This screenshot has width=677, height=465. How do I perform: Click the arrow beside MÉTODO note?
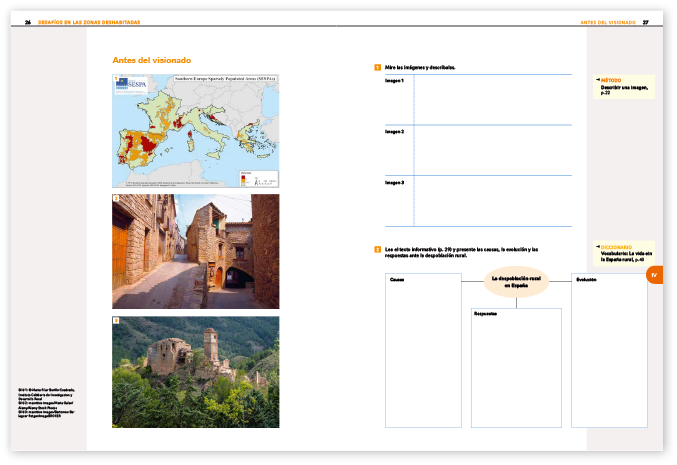(x=598, y=80)
